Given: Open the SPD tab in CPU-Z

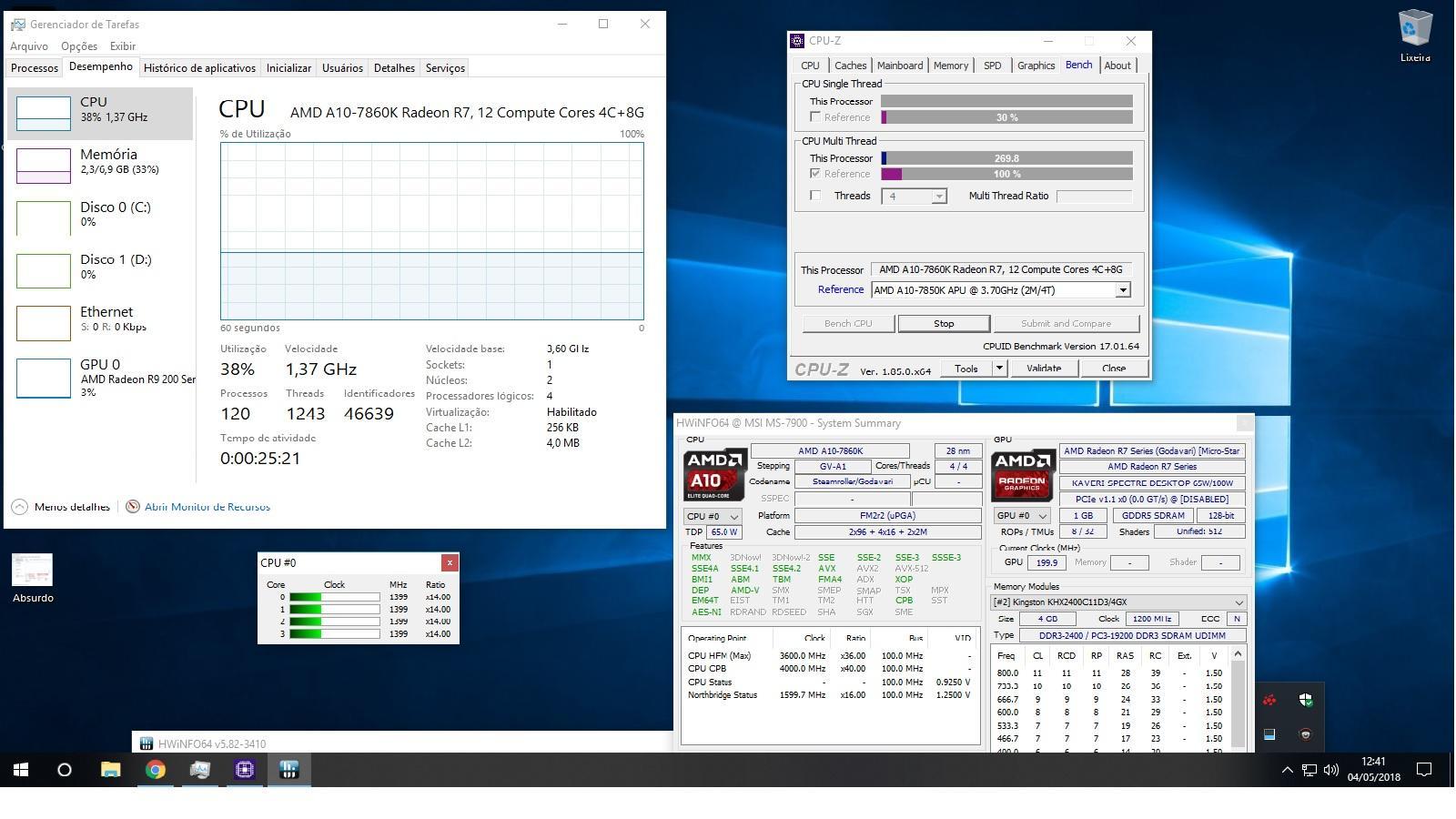Looking at the screenshot, I should [x=992, y=66].
